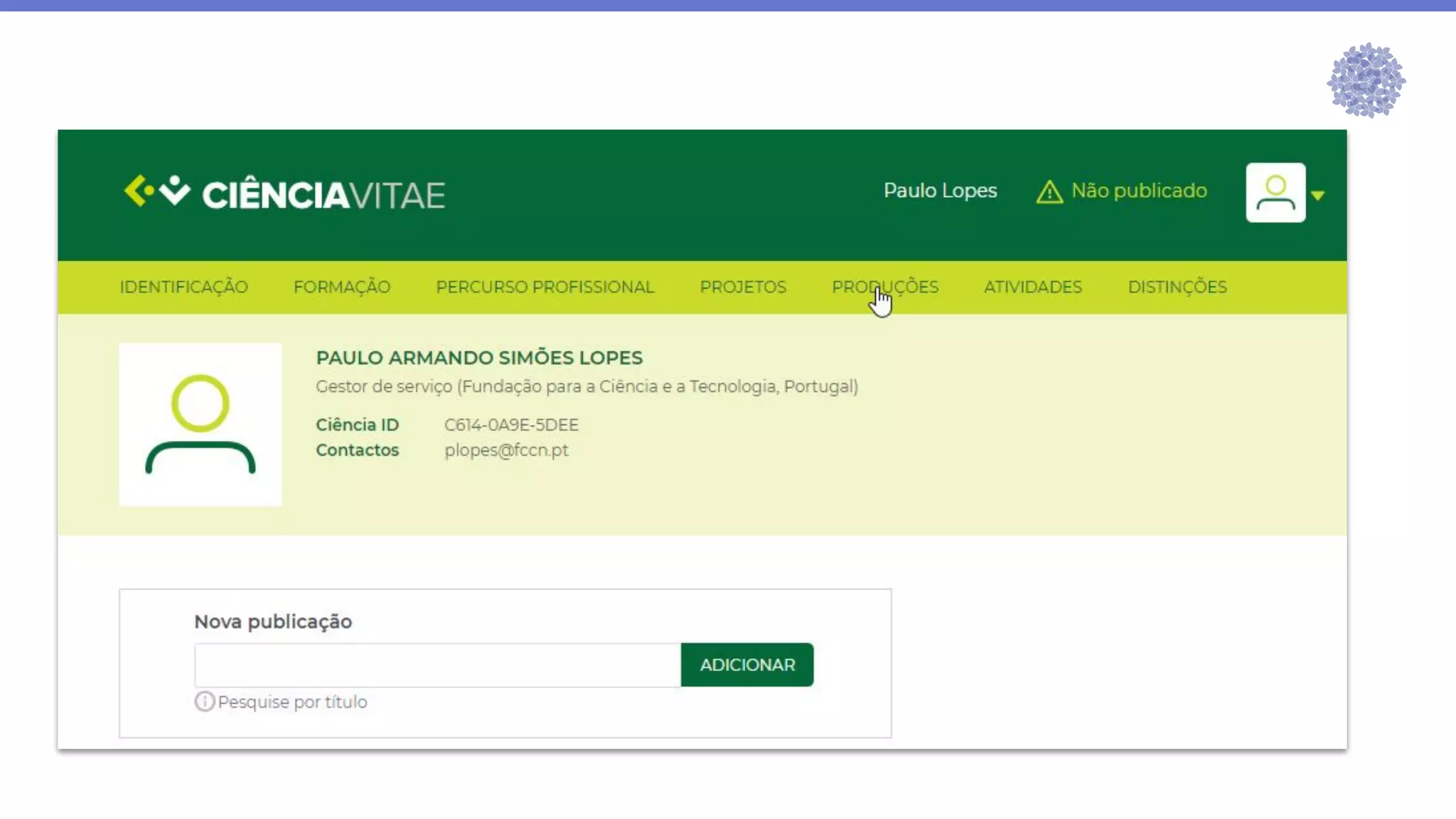Screen dimensions: 1456x819
Task: Click the large profile picture placeholder
Action: [x=200, y=424]
